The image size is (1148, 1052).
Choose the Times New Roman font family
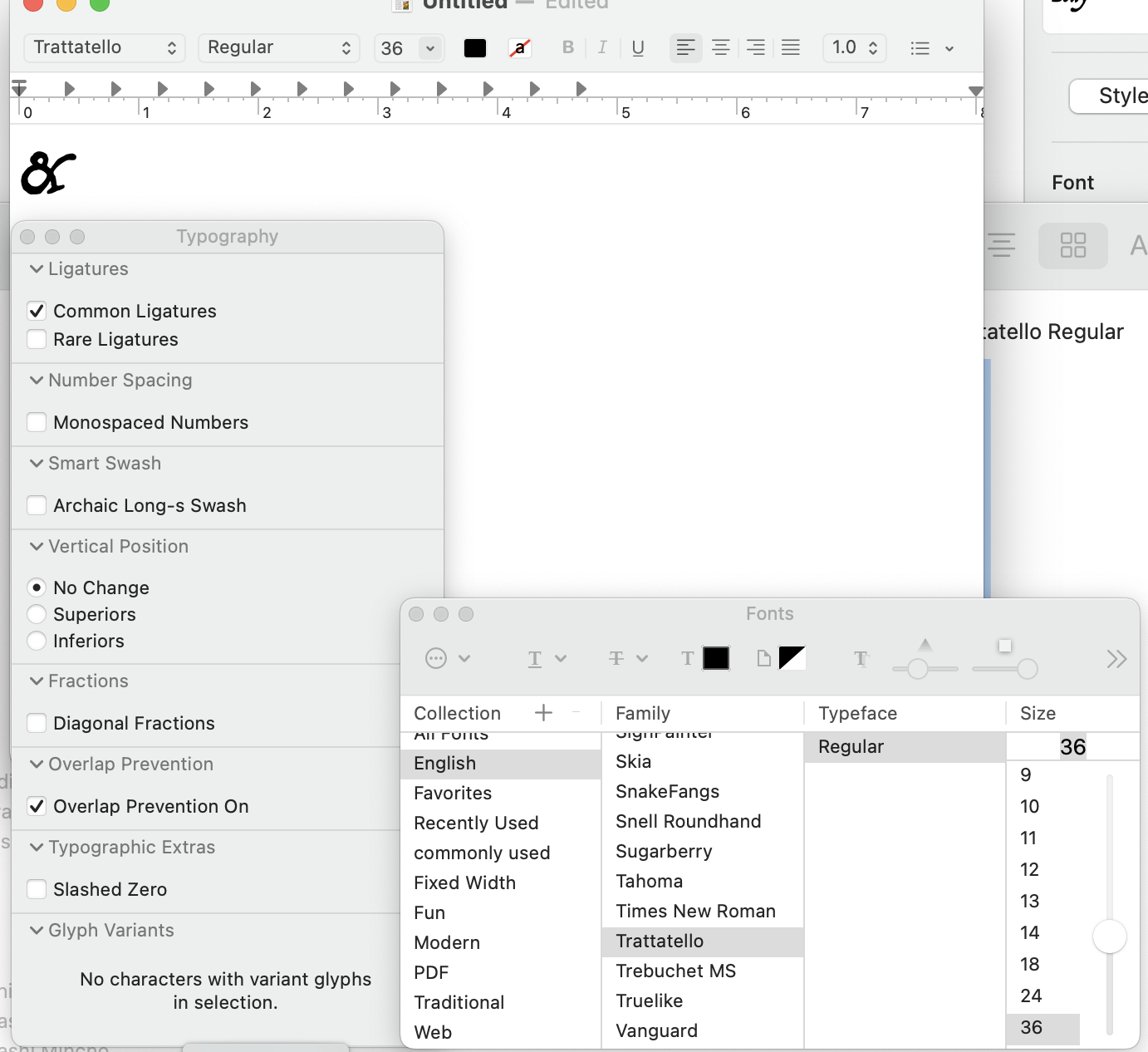click(703, 911)
